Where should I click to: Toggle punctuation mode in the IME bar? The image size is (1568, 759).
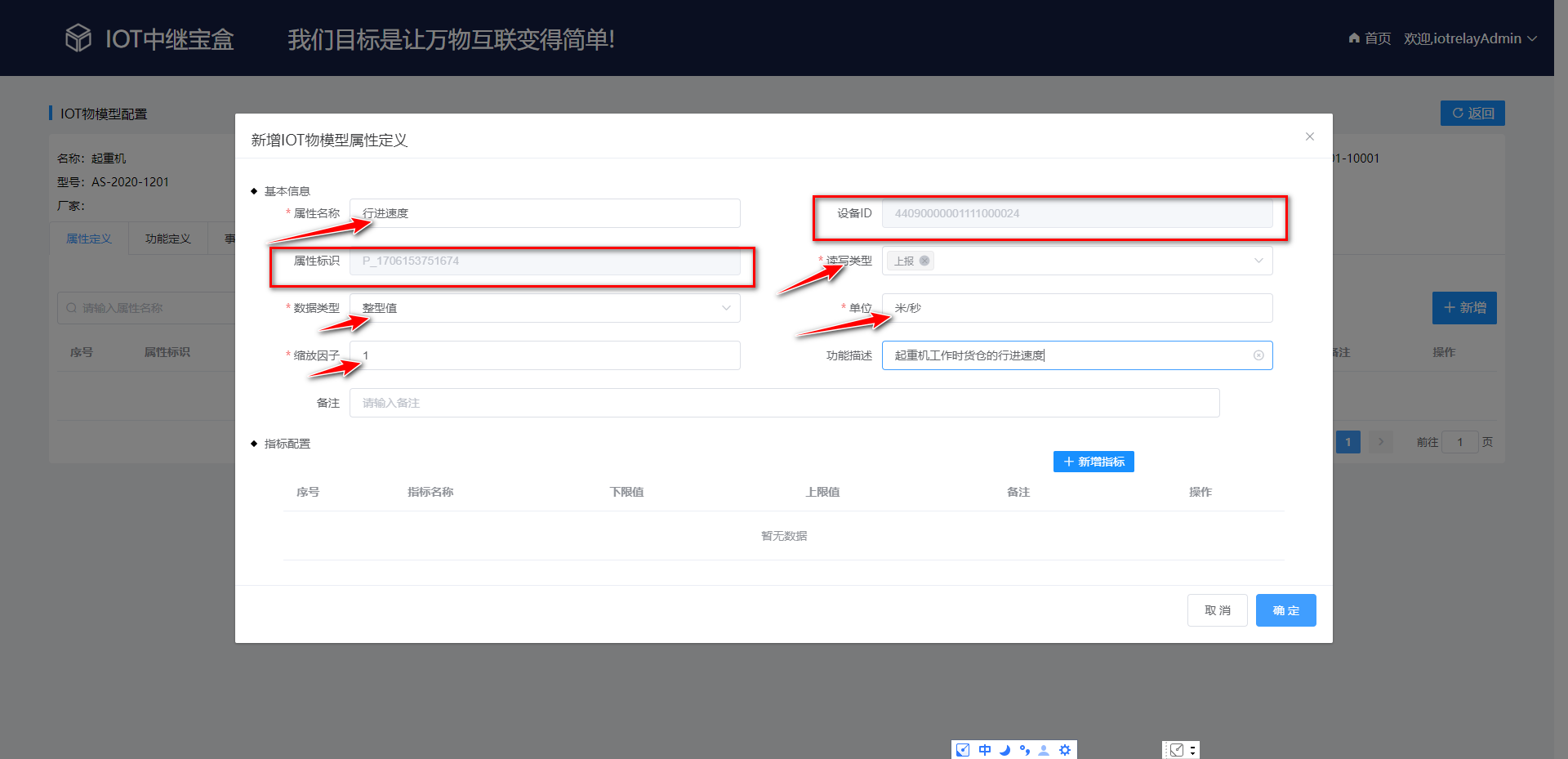pyautogui.click(x=1025, y=749)
